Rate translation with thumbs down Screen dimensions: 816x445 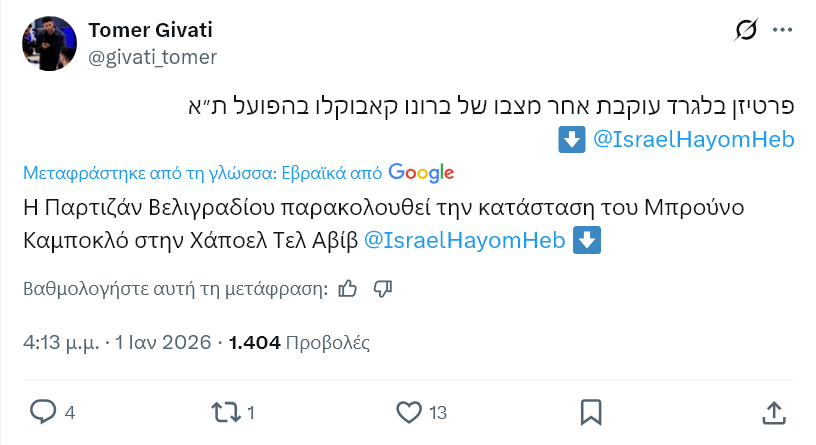[x=382, y=289]
